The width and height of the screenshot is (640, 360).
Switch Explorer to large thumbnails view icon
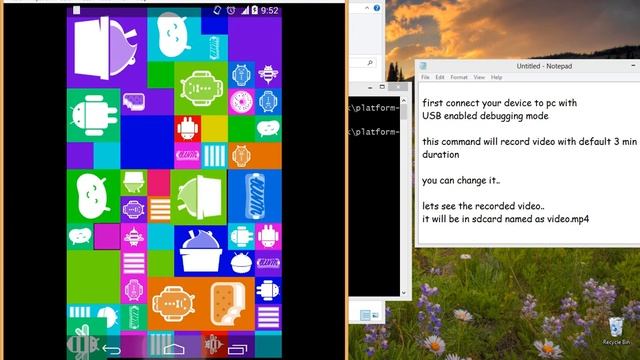click(x=375, y=315)
